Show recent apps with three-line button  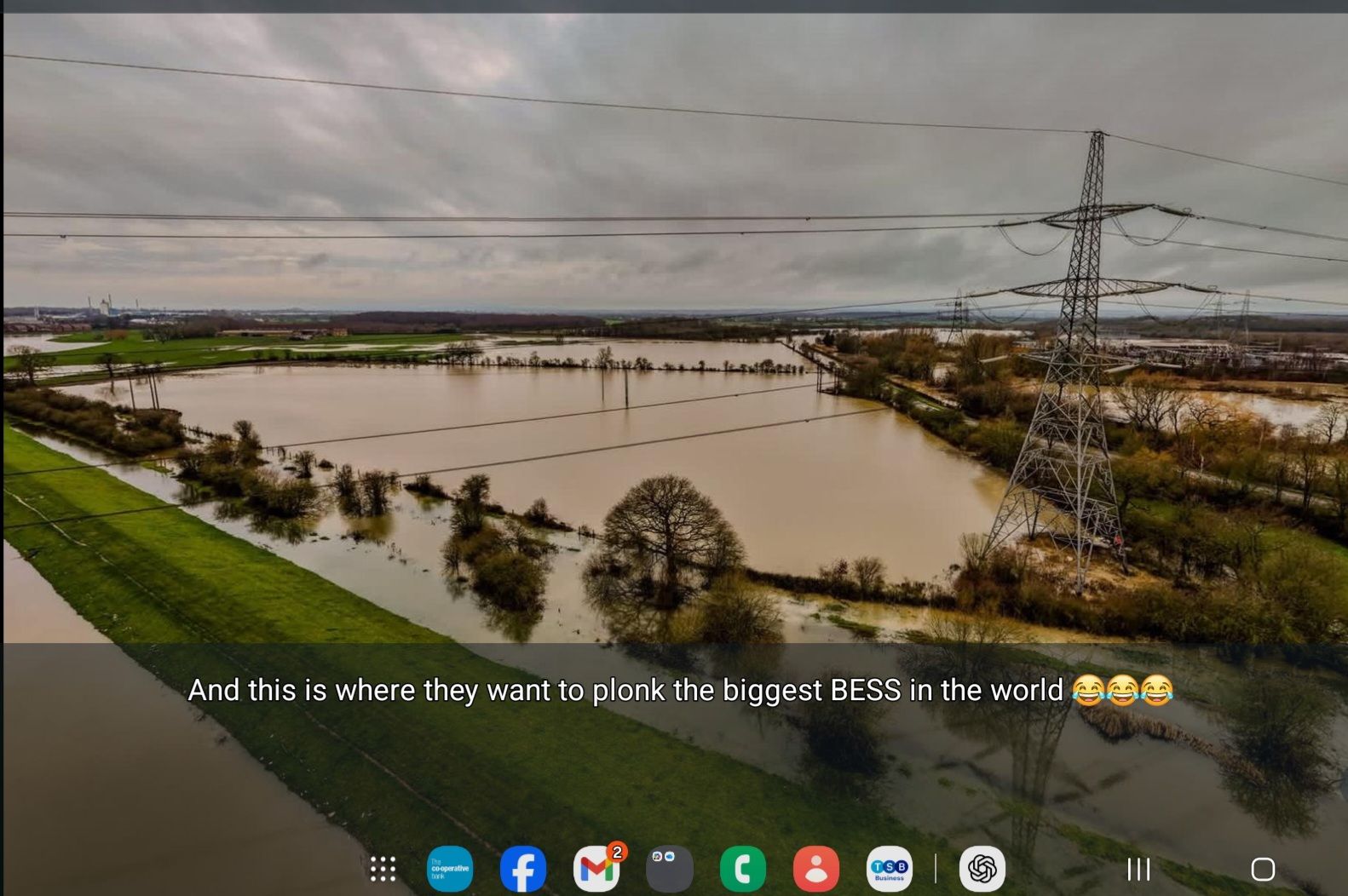(x=1138, y=869)
